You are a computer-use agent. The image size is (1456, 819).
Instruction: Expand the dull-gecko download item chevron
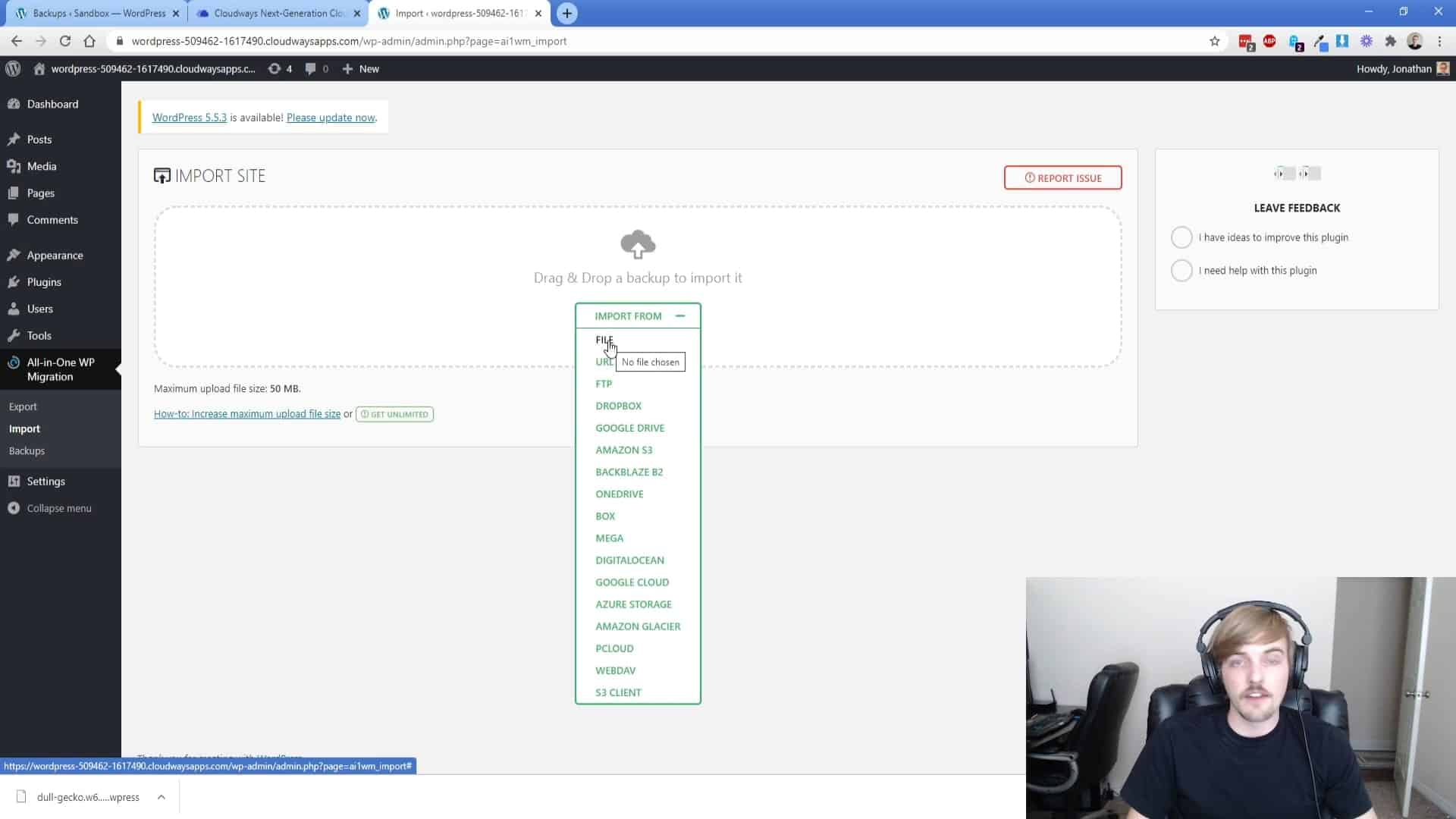click(162, 797)
